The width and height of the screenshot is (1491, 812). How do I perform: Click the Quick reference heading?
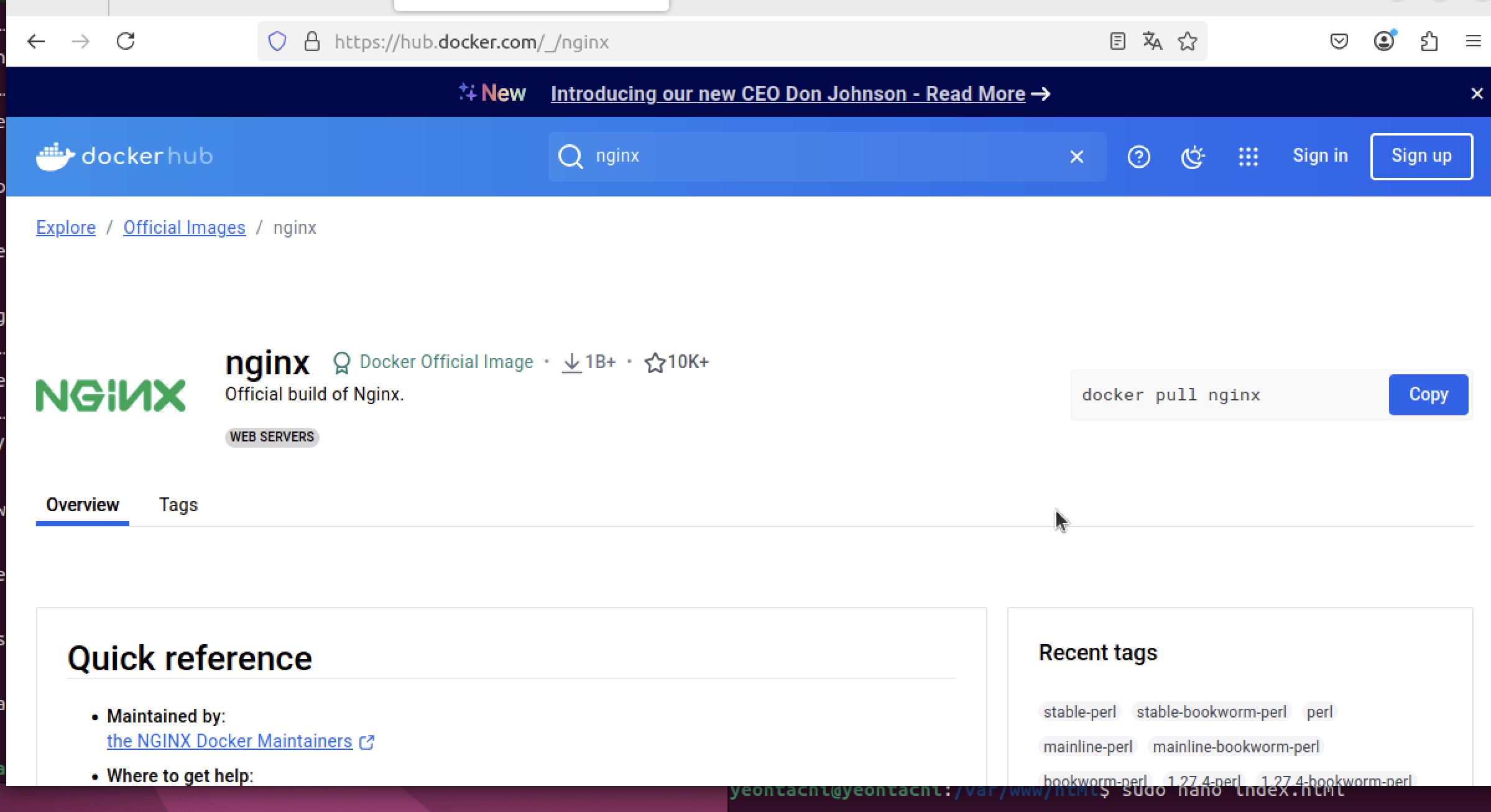click(x=190, y=658)
